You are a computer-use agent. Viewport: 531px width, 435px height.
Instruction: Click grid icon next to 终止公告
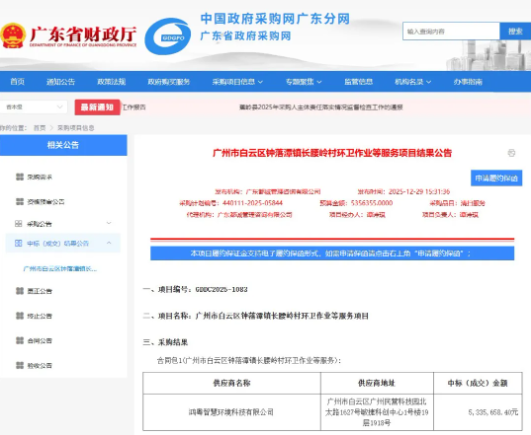pyautogui.click(x=20, y=316)
